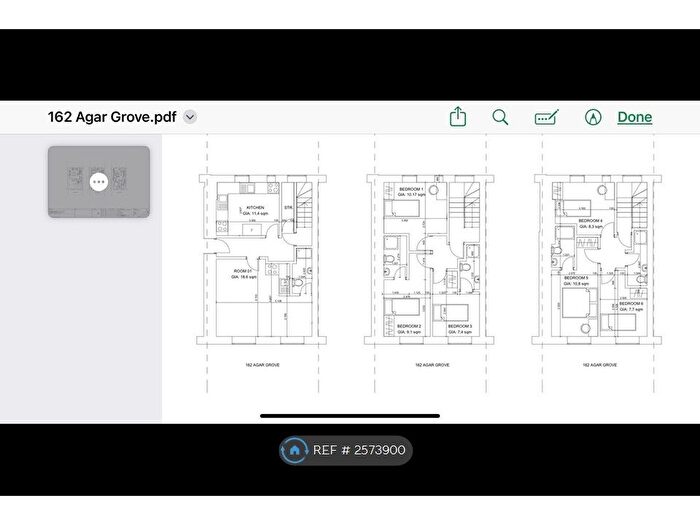Screen dimensions: 700x525
Task: Tap the ellipsis icon on page thumbnail
Action: 98,182
